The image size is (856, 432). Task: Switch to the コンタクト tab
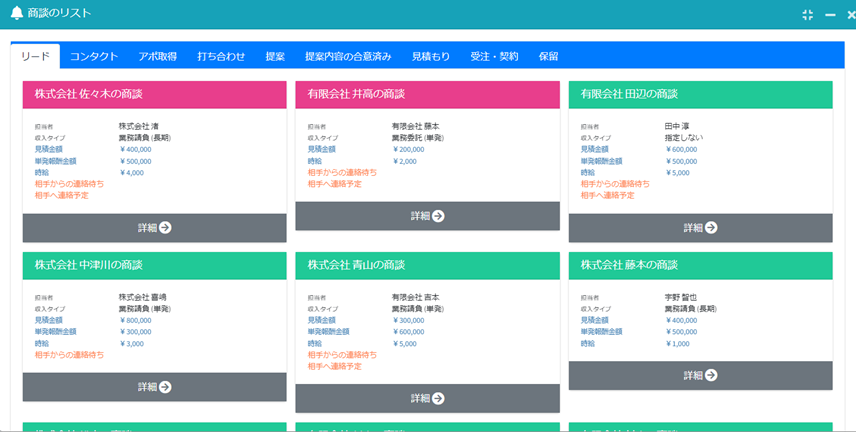94,57
